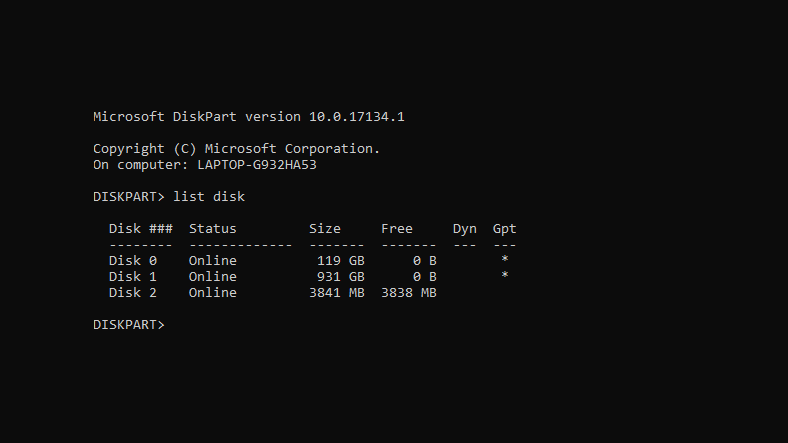Select the 'Disk 0' row label
Viewport: 788px width, 443px height.
tap(132, 261)
